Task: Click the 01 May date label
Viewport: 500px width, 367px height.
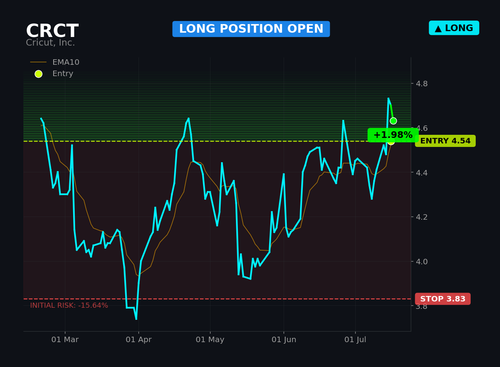Action: [210, 339]
